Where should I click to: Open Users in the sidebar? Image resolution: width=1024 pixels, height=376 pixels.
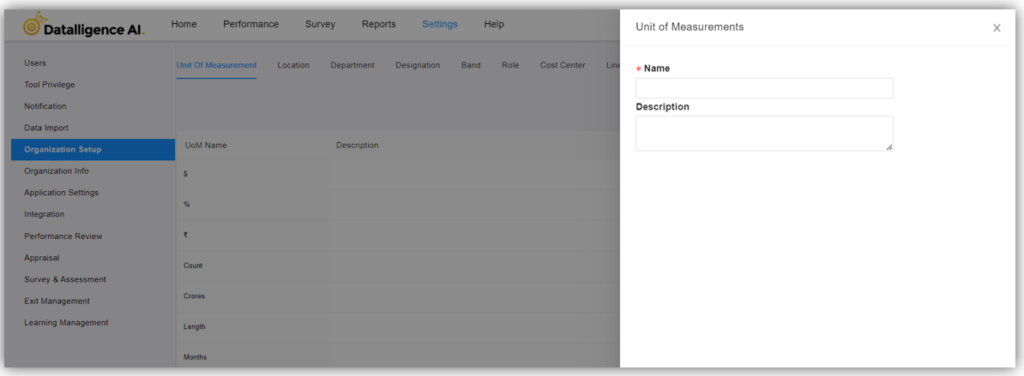pos(93,63)
